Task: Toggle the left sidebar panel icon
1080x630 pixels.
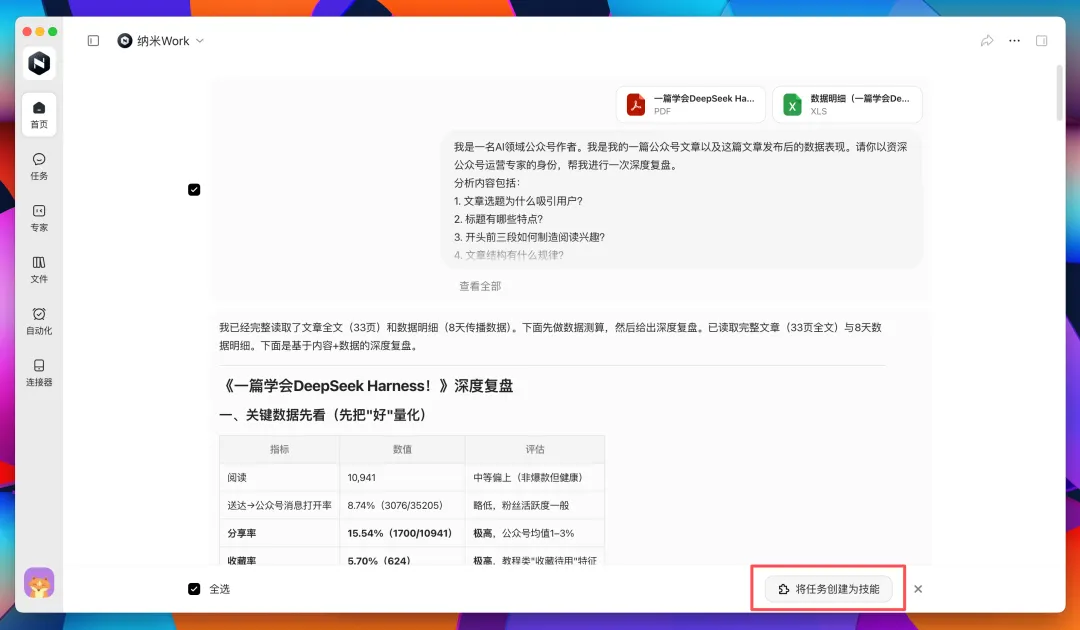Action: [94, 41]
